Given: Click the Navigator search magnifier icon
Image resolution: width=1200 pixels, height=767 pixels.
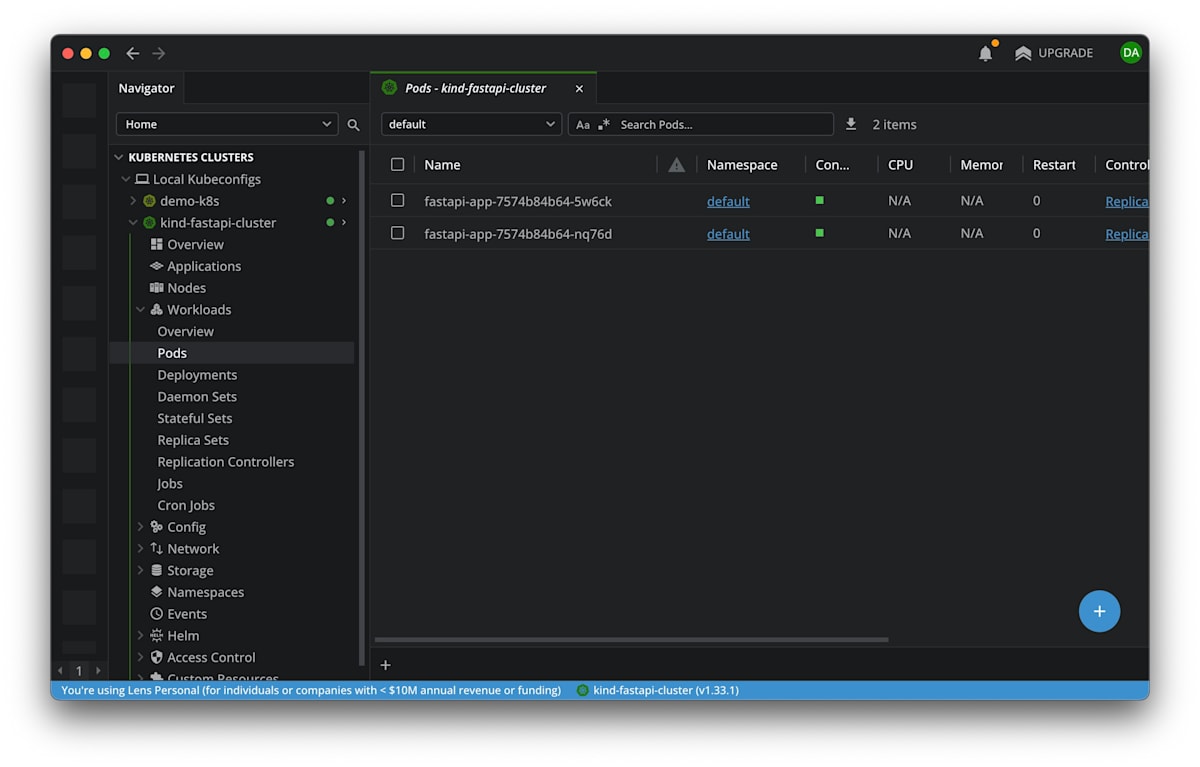Looking at the screenshot, I should pos(353,125).
